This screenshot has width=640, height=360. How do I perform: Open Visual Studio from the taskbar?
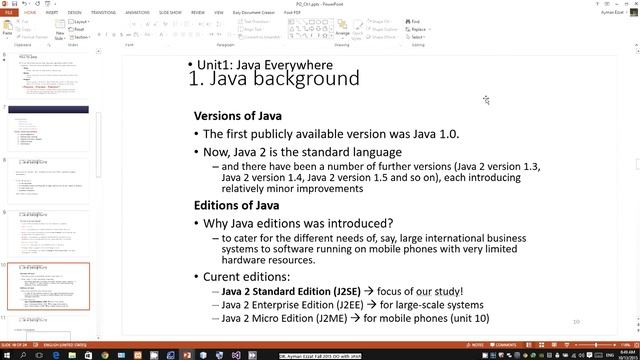click(236, 355)
